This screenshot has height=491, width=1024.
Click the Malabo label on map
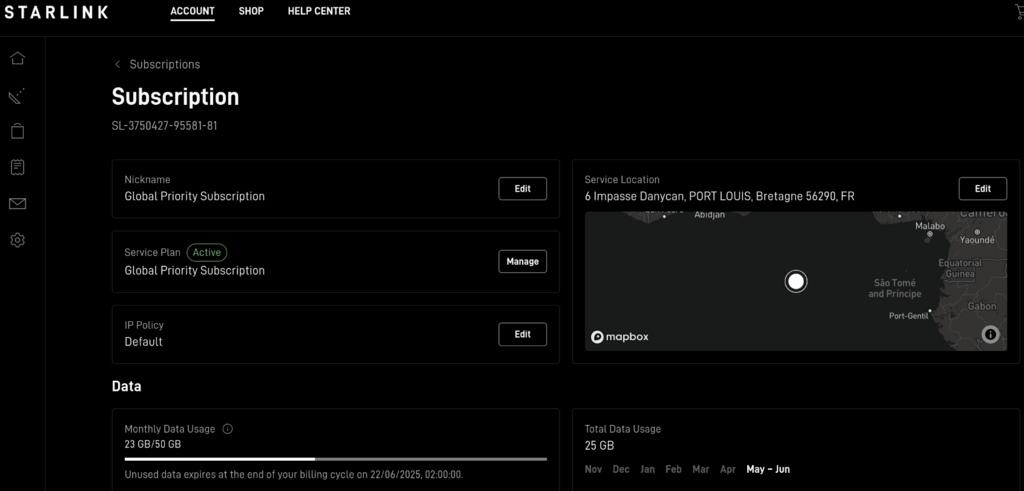[x=930, y=226]
